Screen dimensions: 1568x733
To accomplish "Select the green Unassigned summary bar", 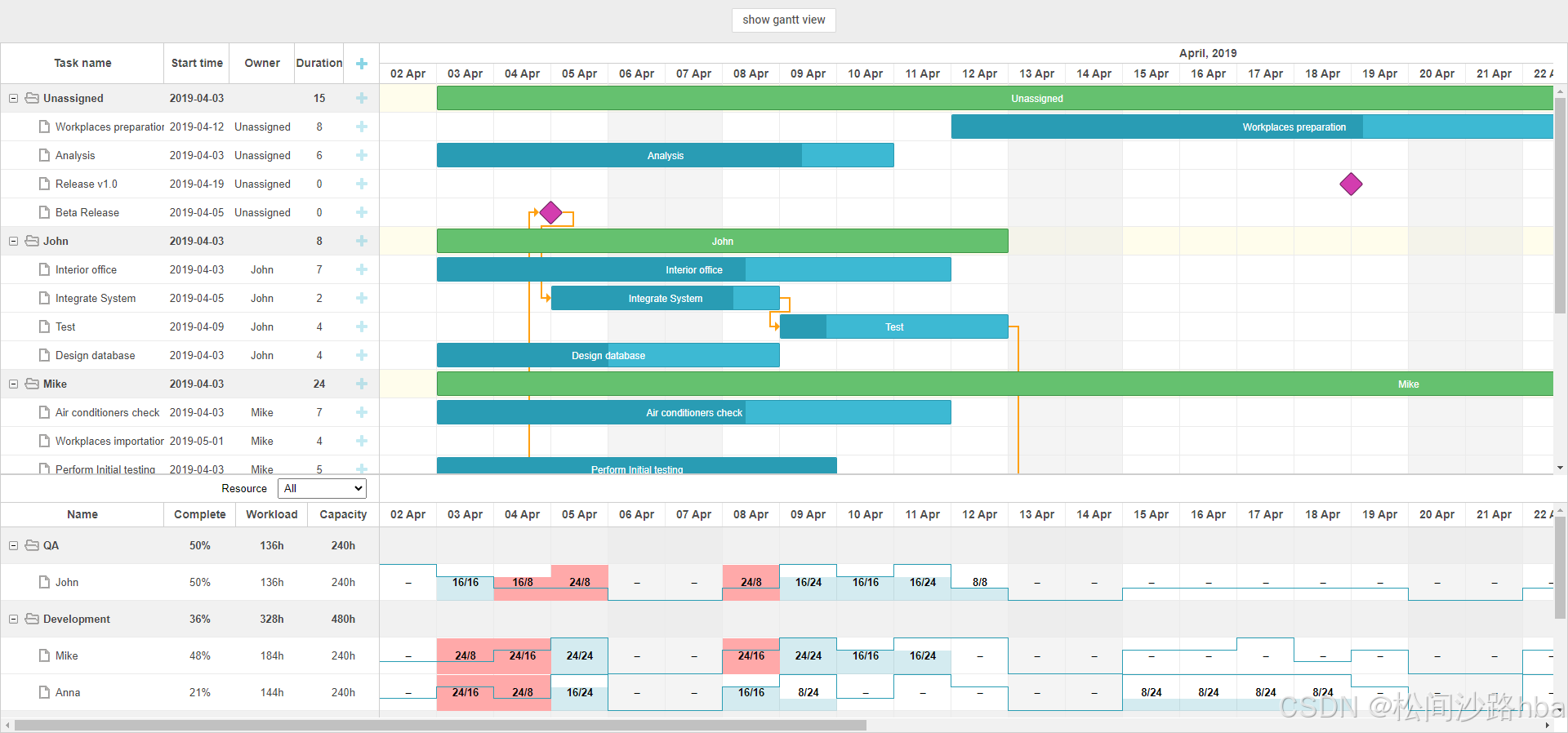I will pos(995,98).
